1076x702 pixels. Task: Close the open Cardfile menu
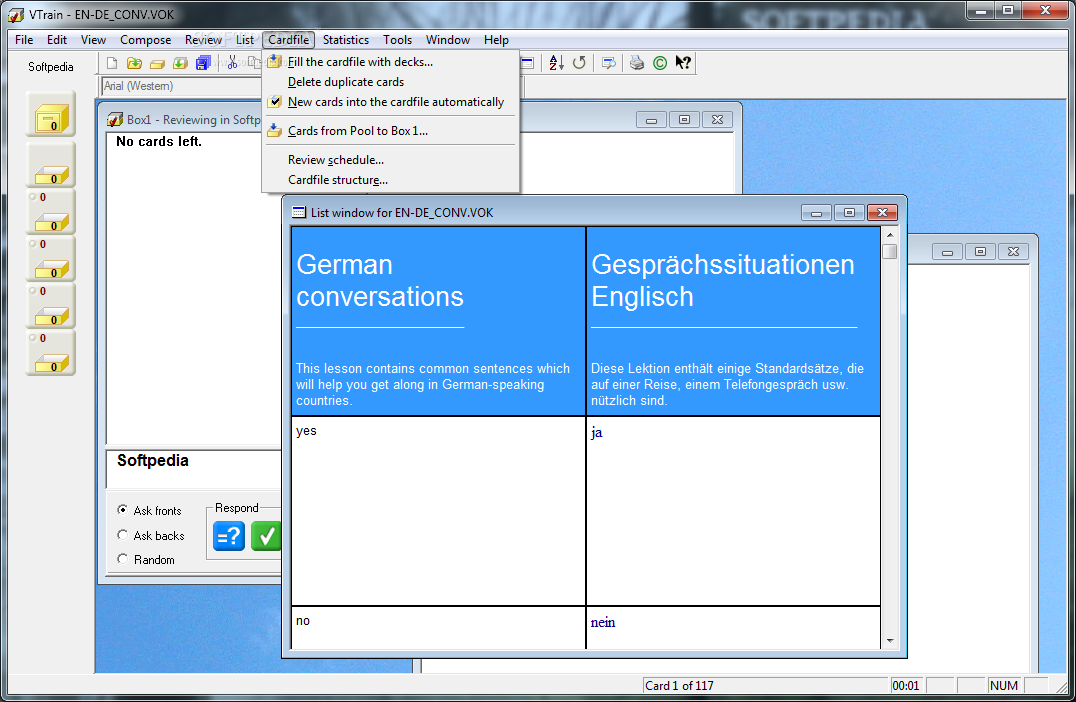[x=288, y=40]
